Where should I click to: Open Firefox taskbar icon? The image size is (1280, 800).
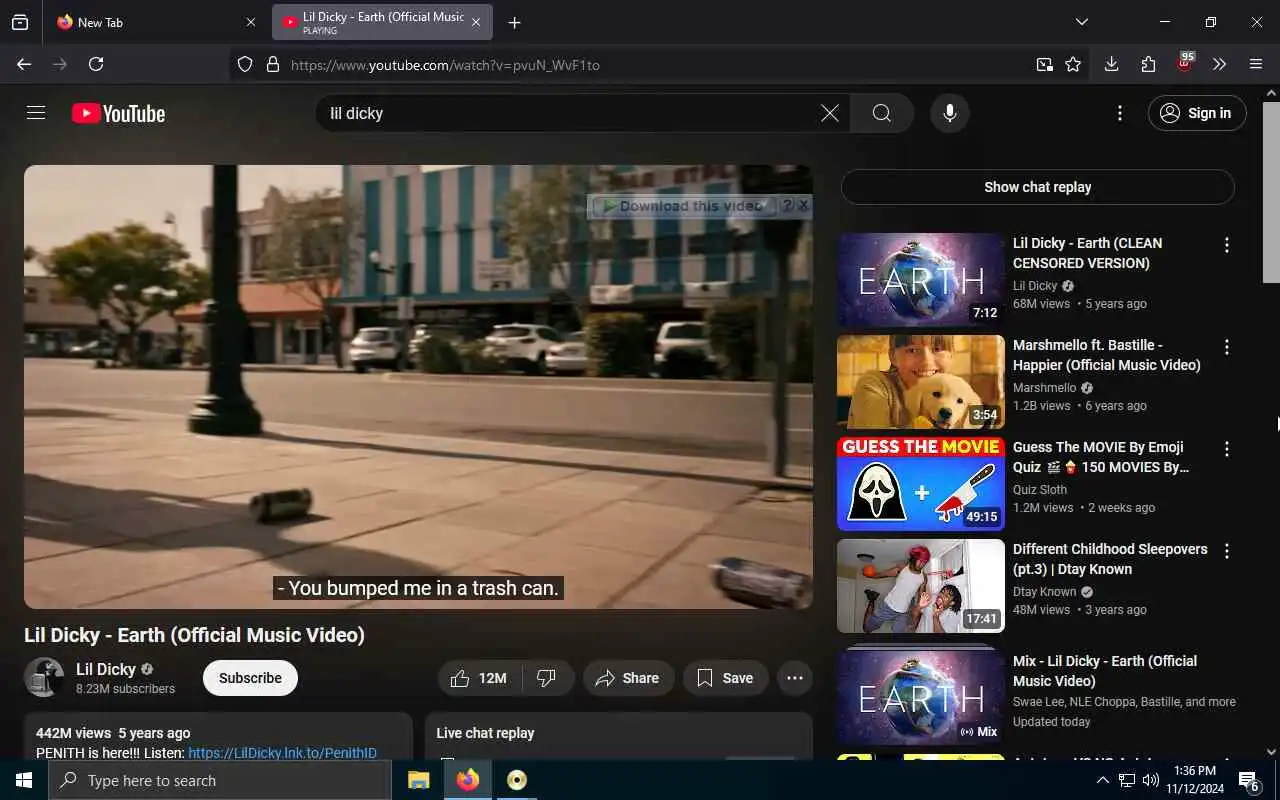point(468,780)
